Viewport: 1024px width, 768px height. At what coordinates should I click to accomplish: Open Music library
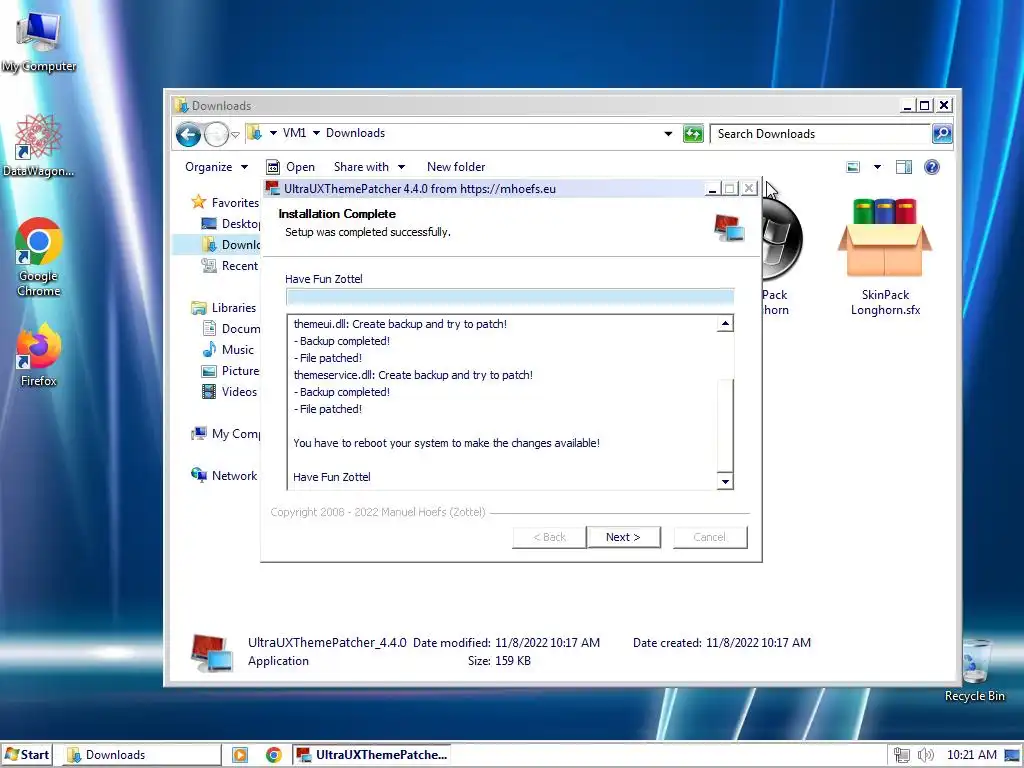click(x=228, y=349)
